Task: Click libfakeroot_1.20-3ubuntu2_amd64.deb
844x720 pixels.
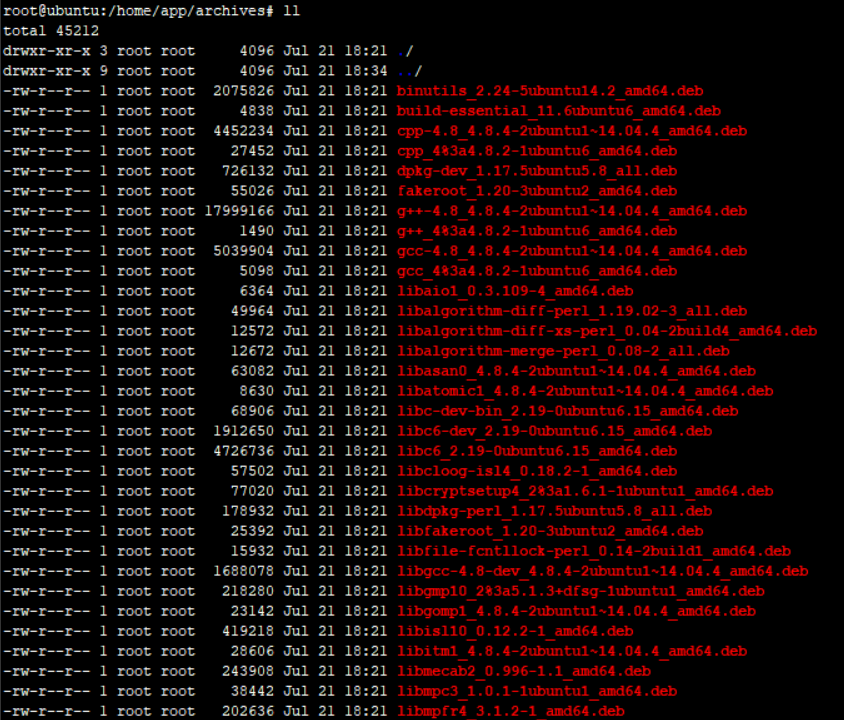Action: tap(550, 531)
